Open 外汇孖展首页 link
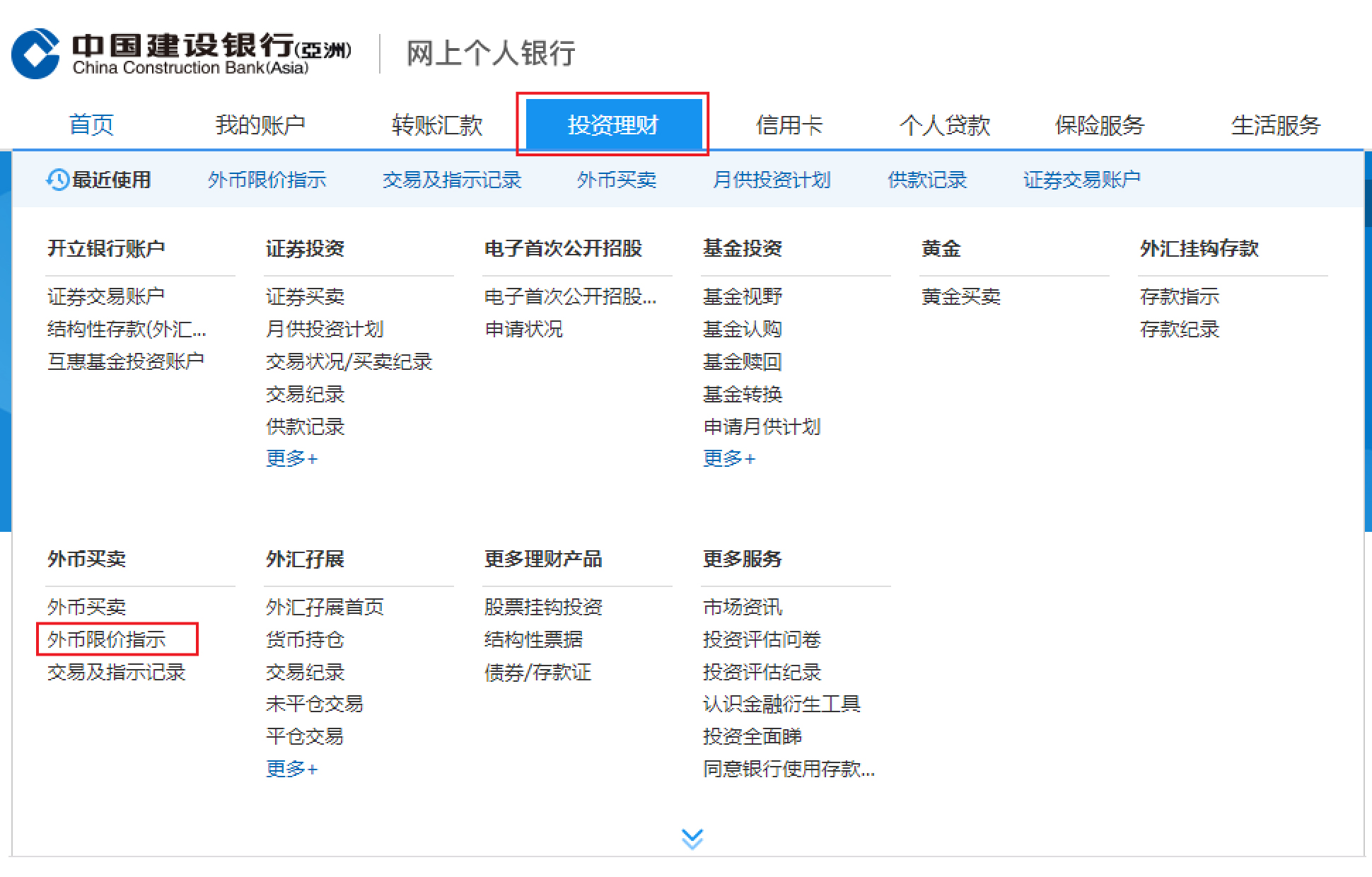Screen dimensions: 1372x877 click(325, 607)
